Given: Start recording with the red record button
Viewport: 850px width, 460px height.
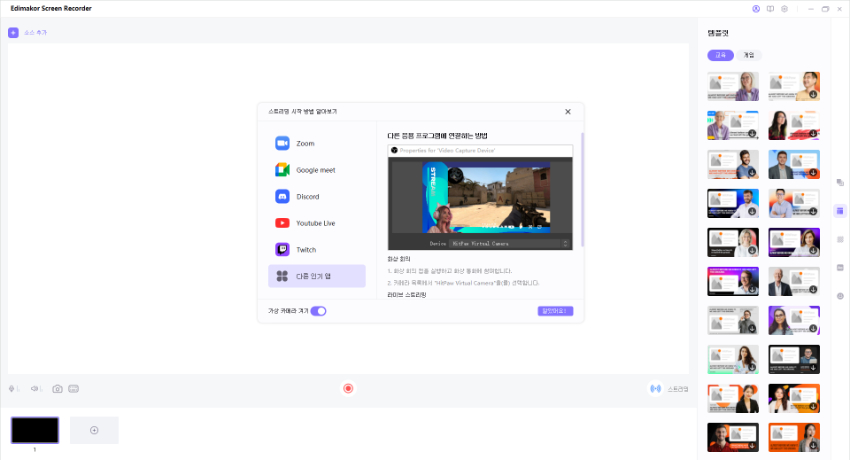Looking at the screenshot, I should click(348, 388).
